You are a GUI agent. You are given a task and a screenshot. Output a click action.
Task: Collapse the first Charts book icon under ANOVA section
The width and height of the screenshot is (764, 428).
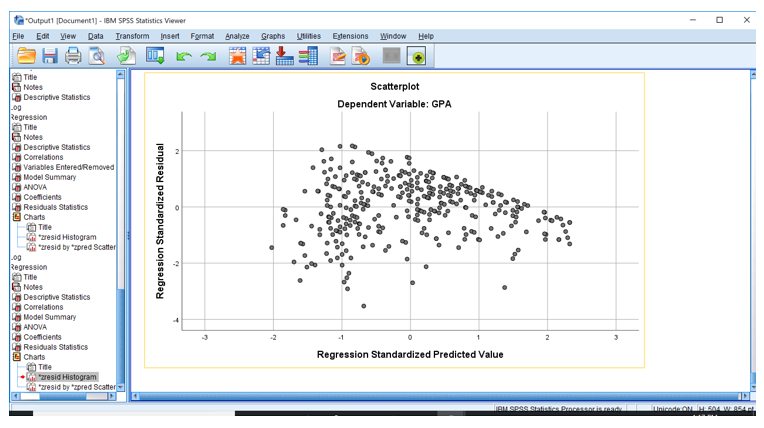17,217
